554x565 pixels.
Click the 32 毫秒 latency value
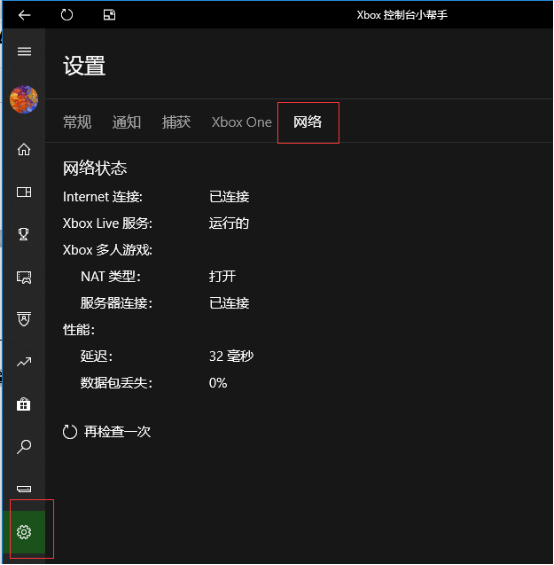pos(231,356)
